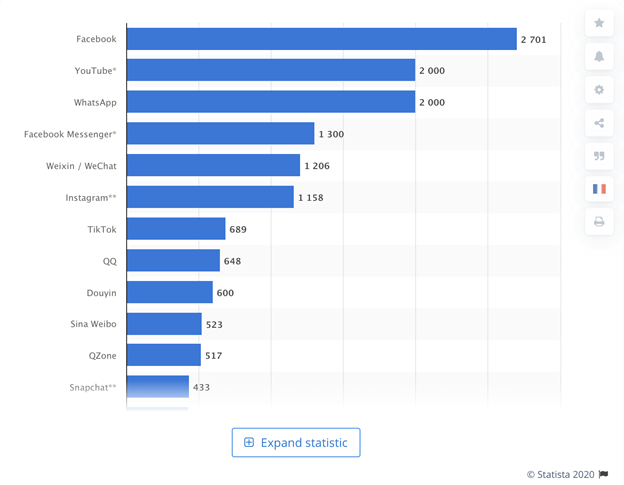
Task: Select the Snapchat bar at chart bottom
Action: click(158, 386)
